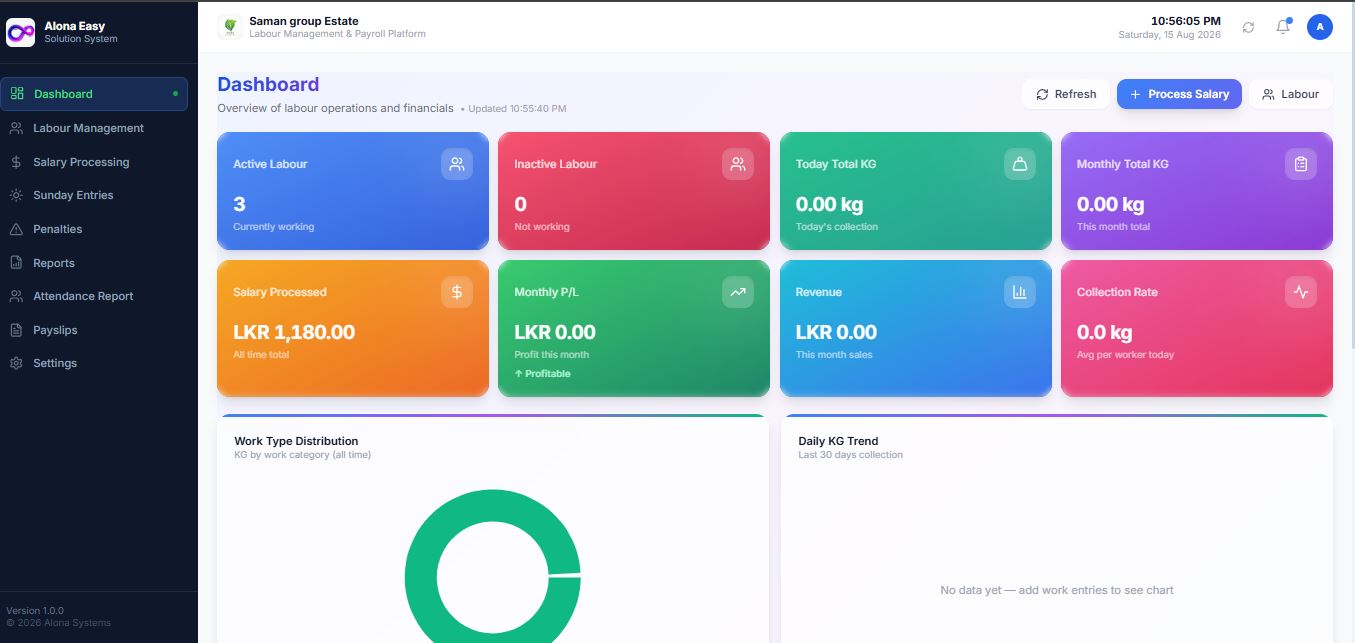Click the pulse icon on Collection Rate card

(x=1301, y=292)
